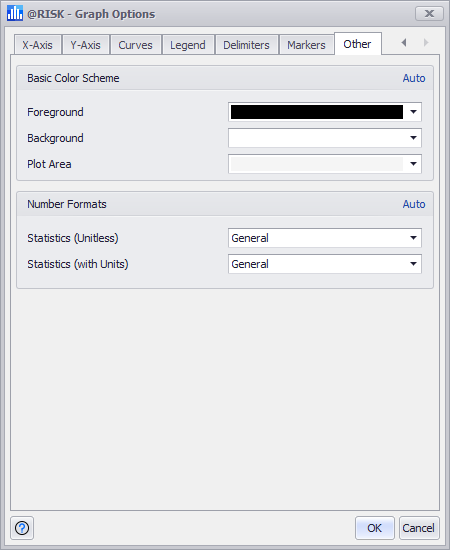This screenshot has width=450, height=550.
Task: Click Auto link for Number Formats
Action: 414,204
